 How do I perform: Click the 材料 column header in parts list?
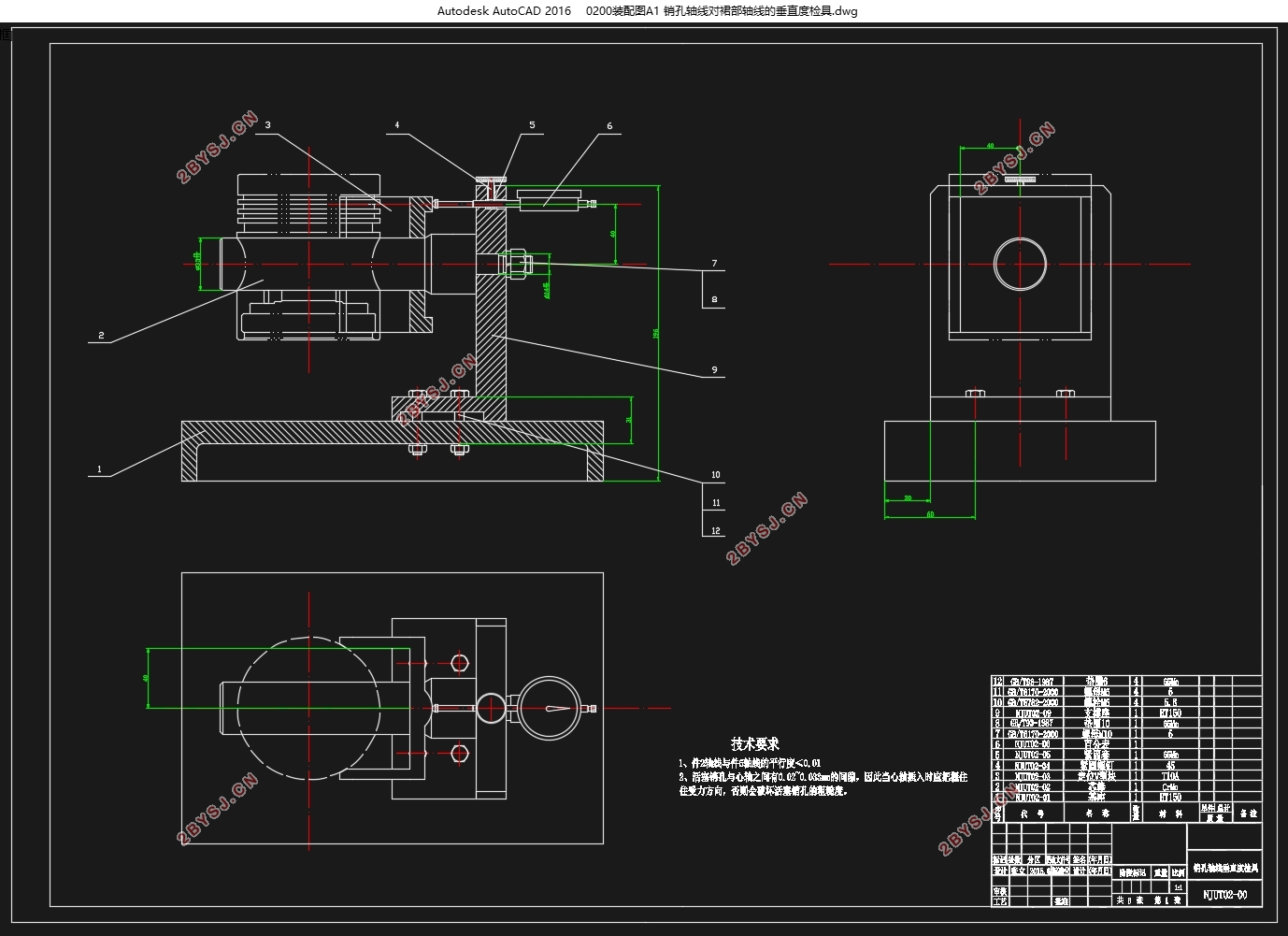click(1170, 814)
